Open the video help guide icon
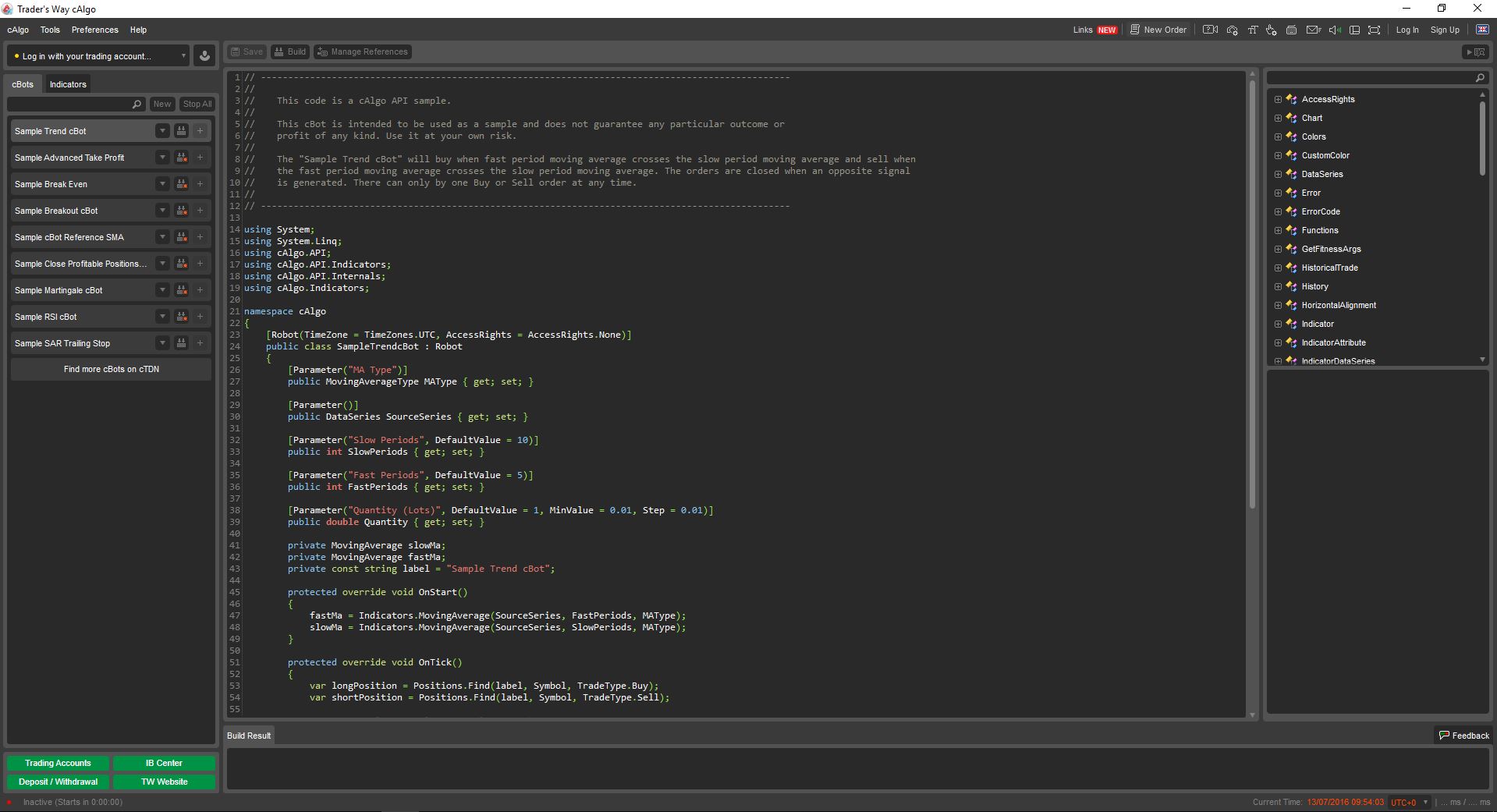Viewport: 1497px width, 812px height. pos(1210,30)
